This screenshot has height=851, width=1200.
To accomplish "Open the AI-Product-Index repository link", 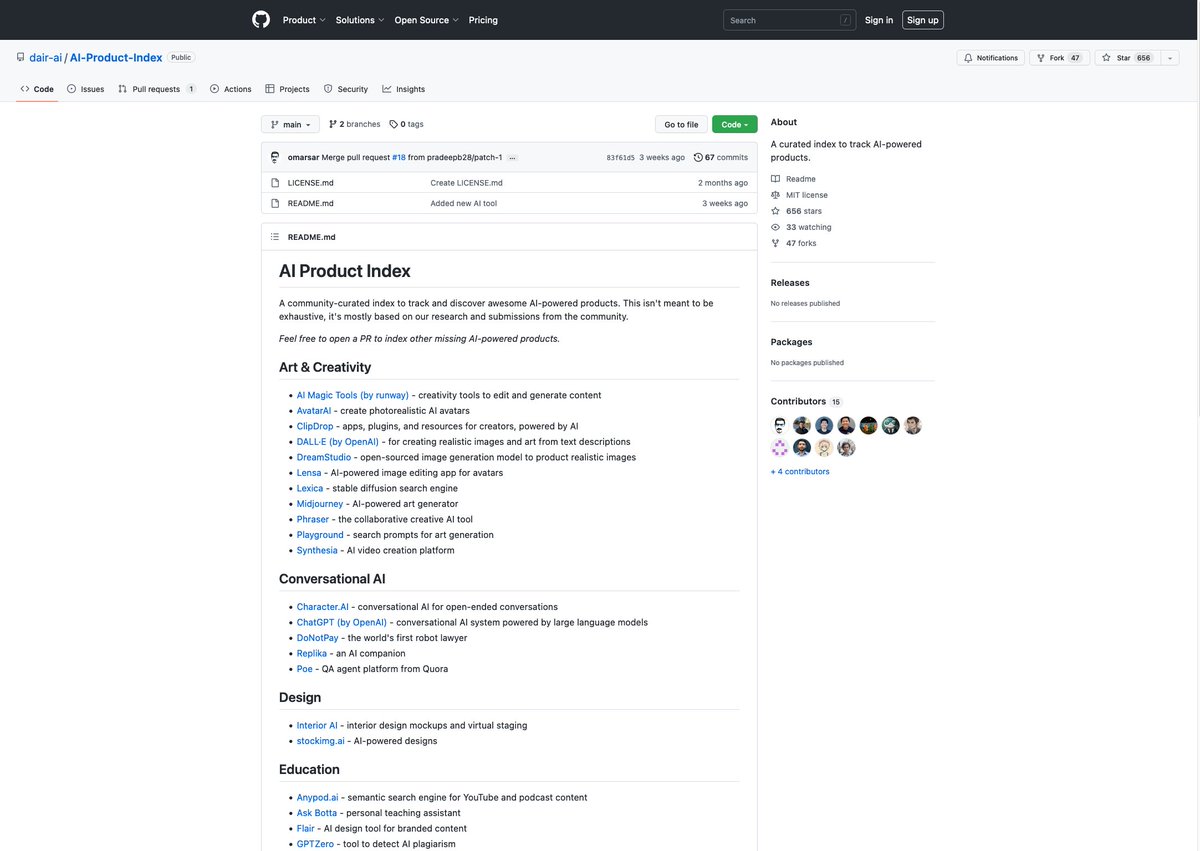I will coord(116,58).
